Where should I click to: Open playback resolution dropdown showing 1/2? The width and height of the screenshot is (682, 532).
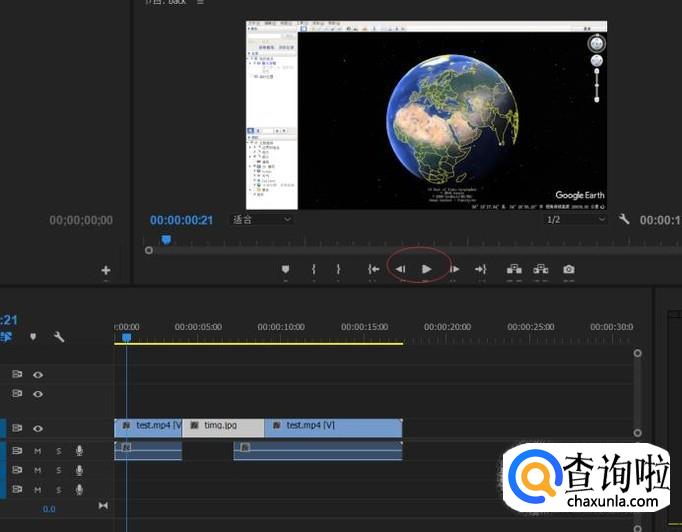[575, 219]
